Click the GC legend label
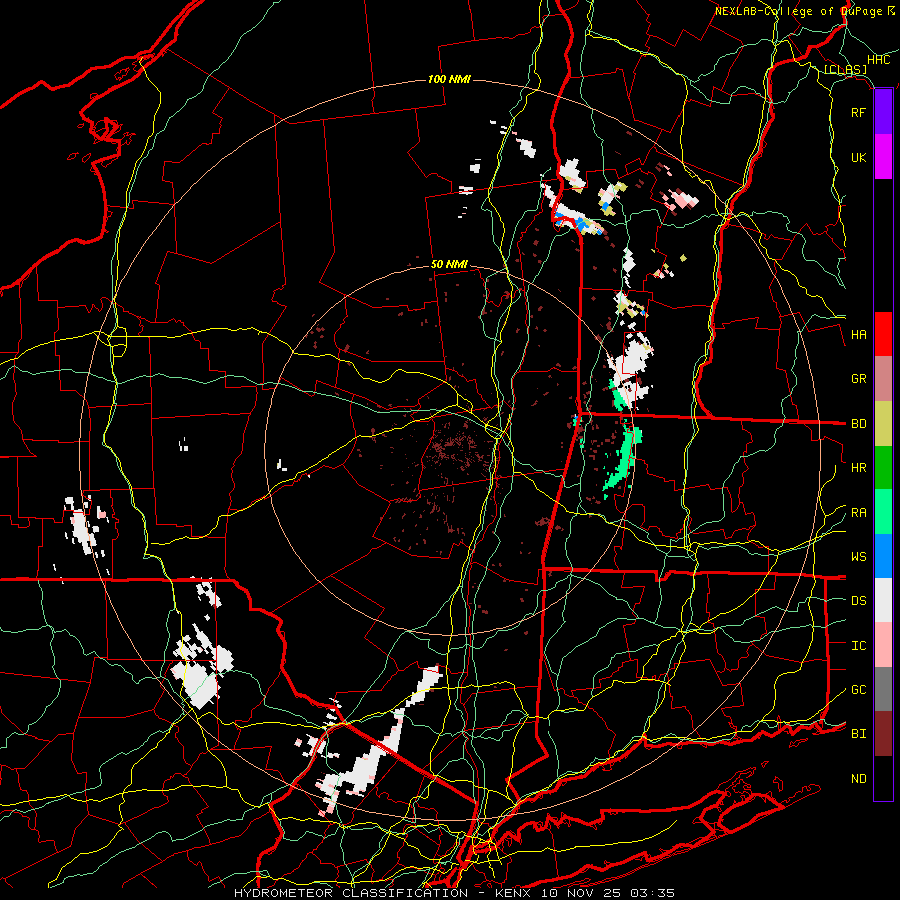900x900 pixels. tap(858, 690)
